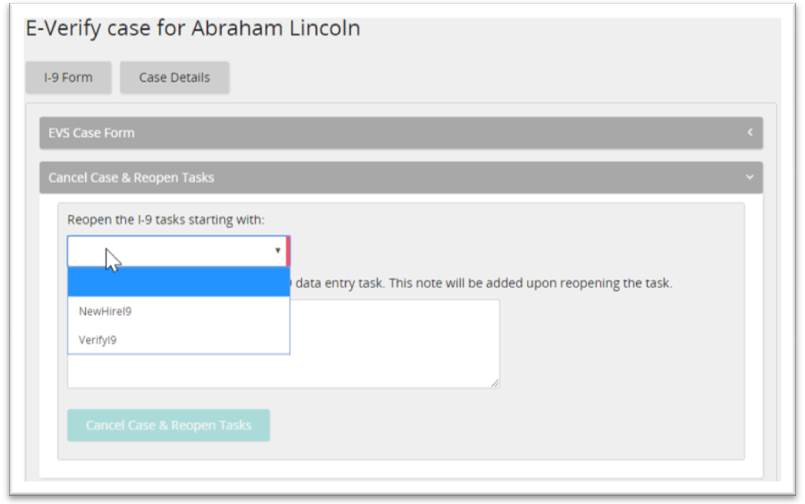Click the Cancel Case section down-chevron icon
The width and height of the screenshot is (805, 504).
pyautogui.click(x=749, y=178)
